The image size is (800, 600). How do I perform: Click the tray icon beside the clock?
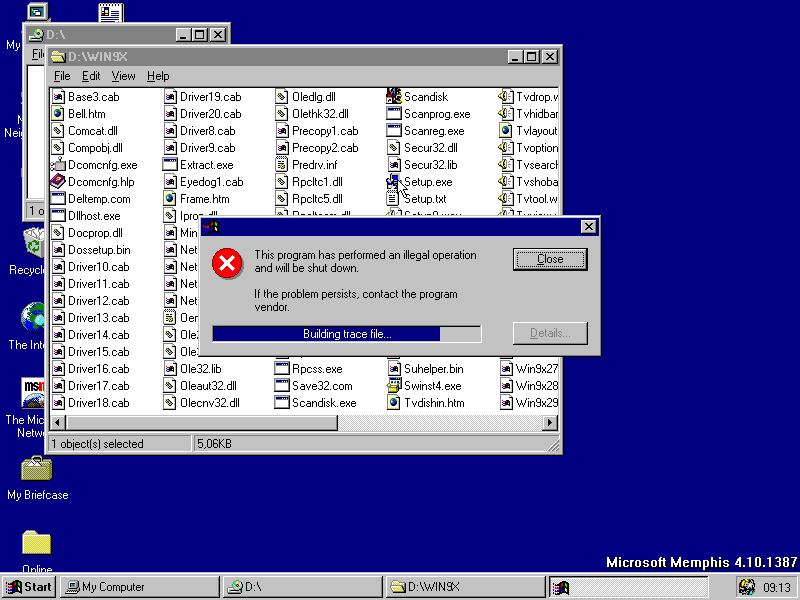pos(747,587)
